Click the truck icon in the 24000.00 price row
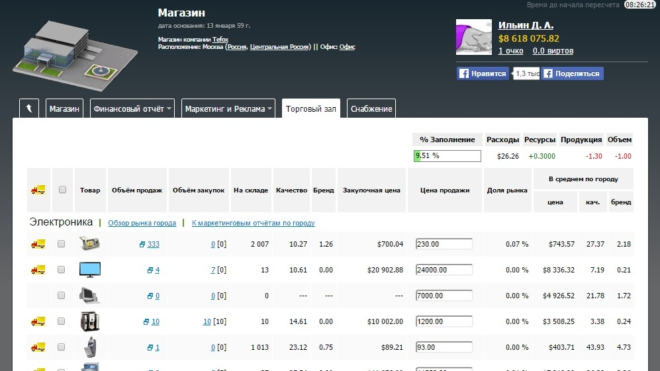The height and width of the screenshot is (371, 660). tap(38, 270)
